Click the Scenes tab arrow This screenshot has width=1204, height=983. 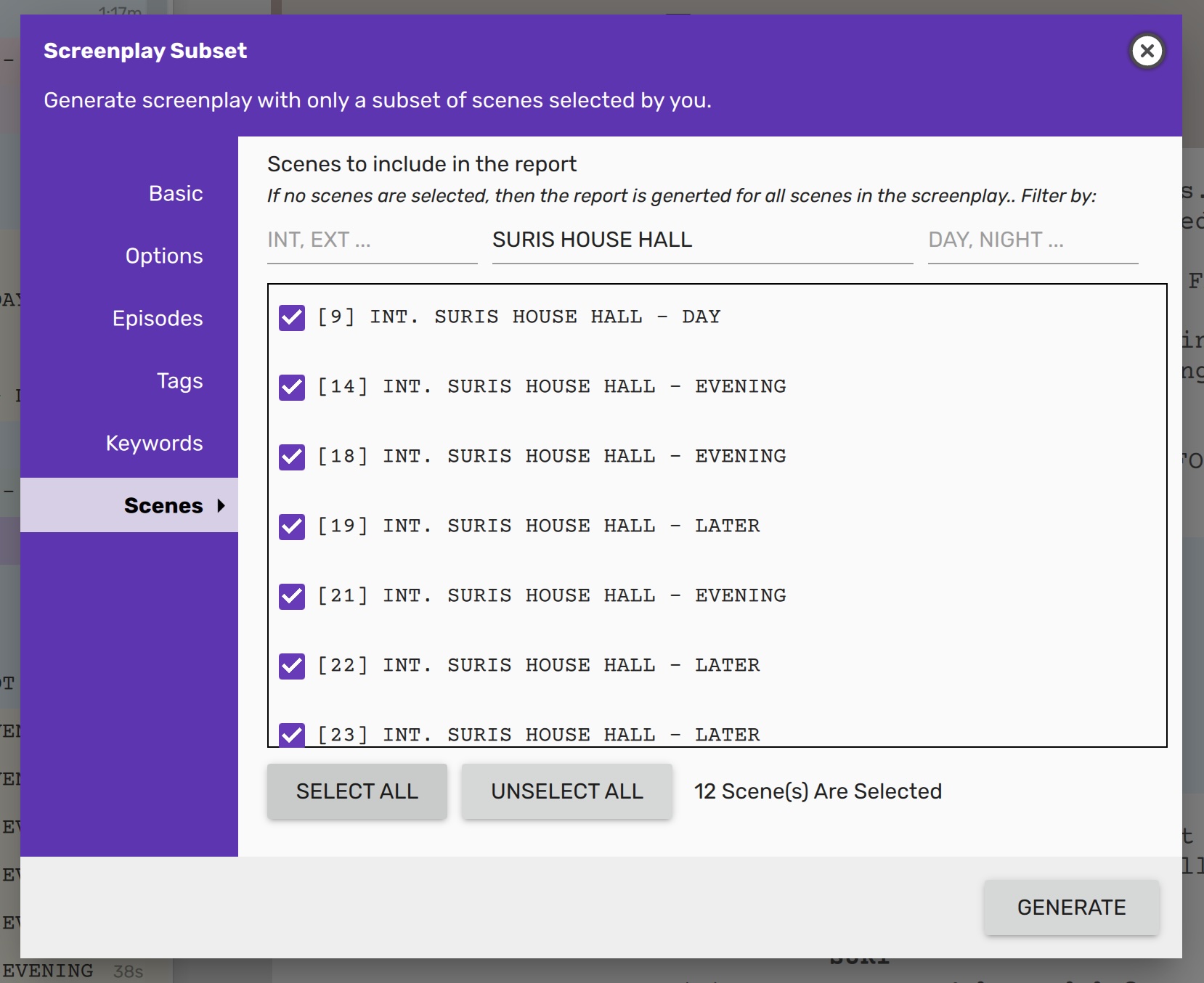tap(221, 506)
